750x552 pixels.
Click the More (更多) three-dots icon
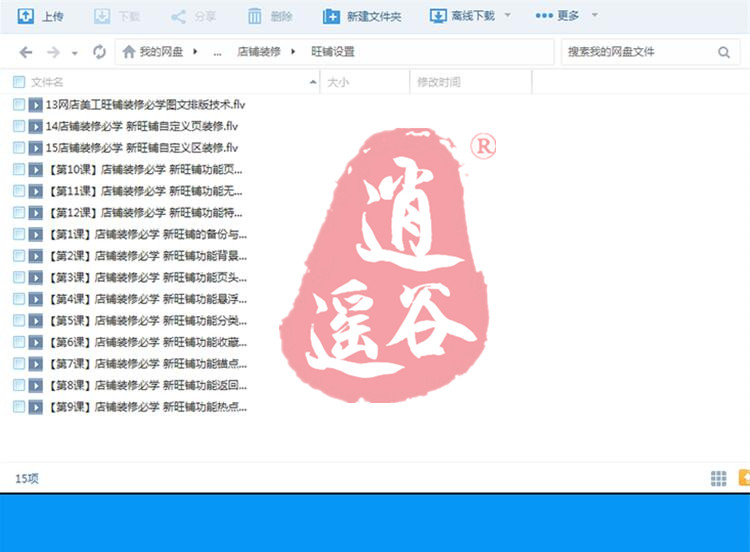coord(544,16)
